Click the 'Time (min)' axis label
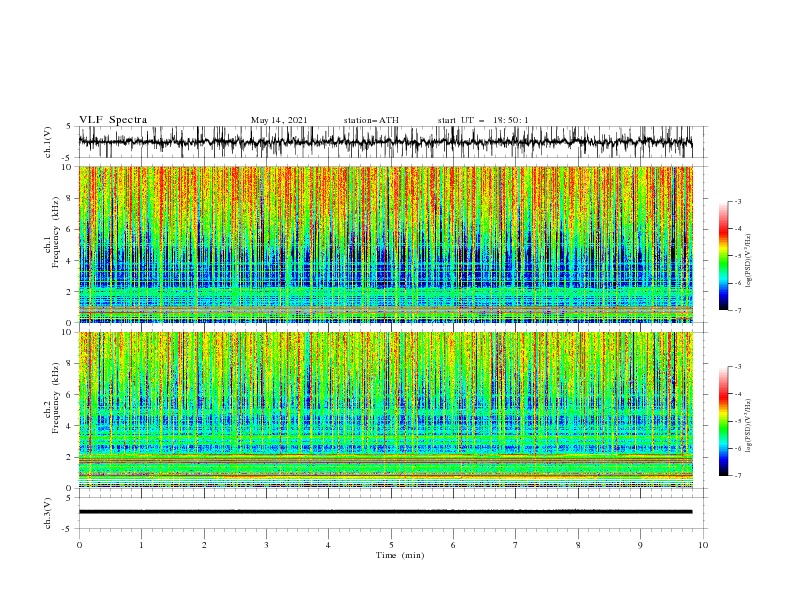The image size is (792, 612). pos(400,555)
